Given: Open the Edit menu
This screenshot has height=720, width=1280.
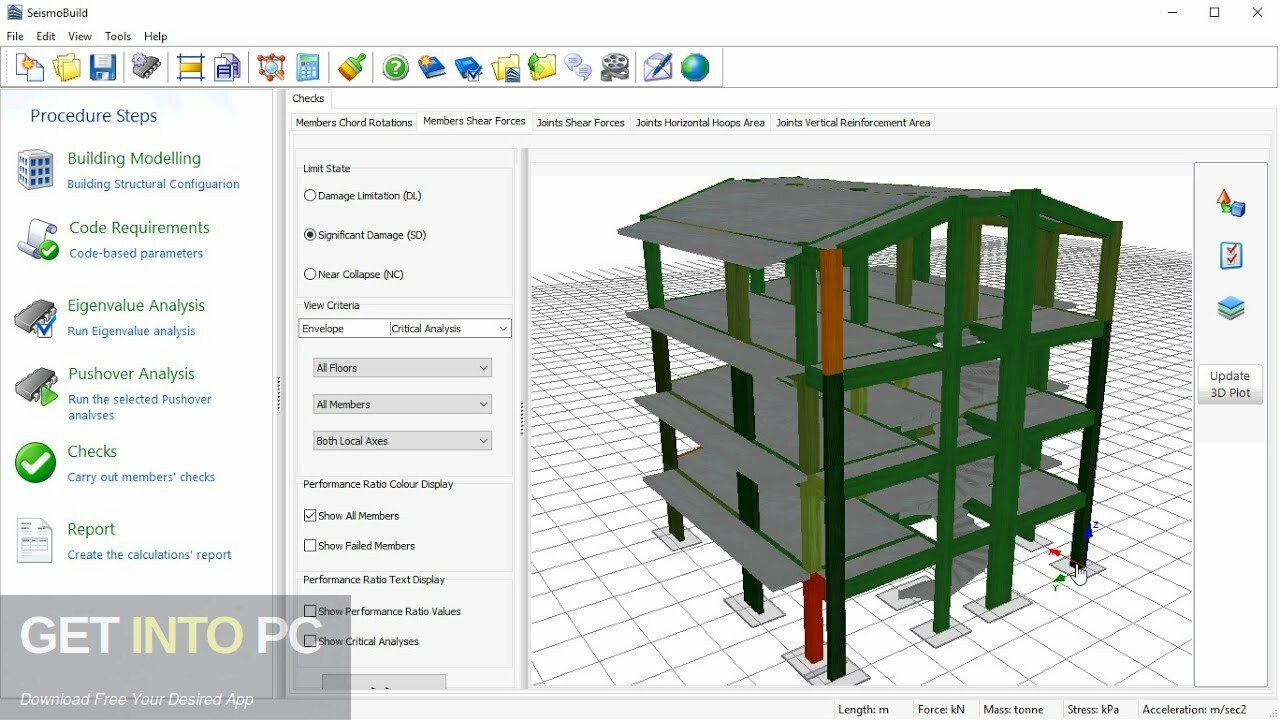Looking at the screenshot, I should [x=46, y=36].
